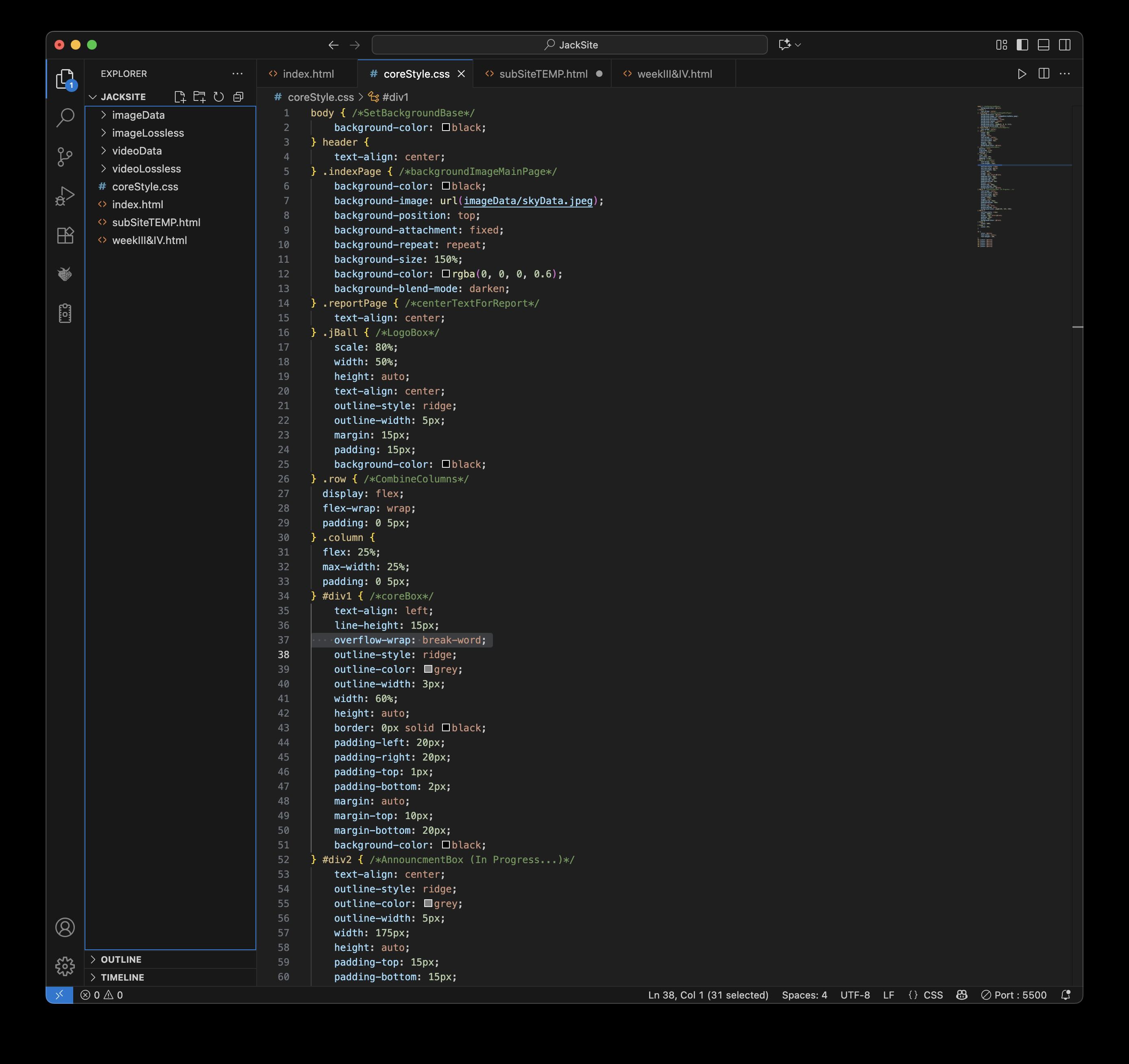Expand the OUTLINE section
Image resolution: width=1129 pixels, height=1064 pixels.
coord(121,959)
